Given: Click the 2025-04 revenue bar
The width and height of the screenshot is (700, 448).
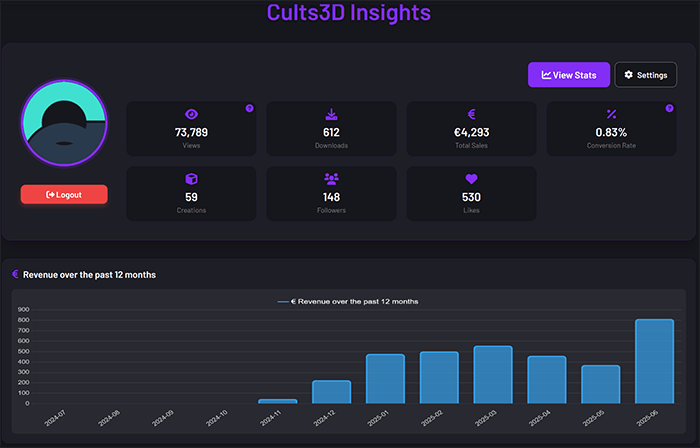Looking at the screenshot, I should coord(547,380).
